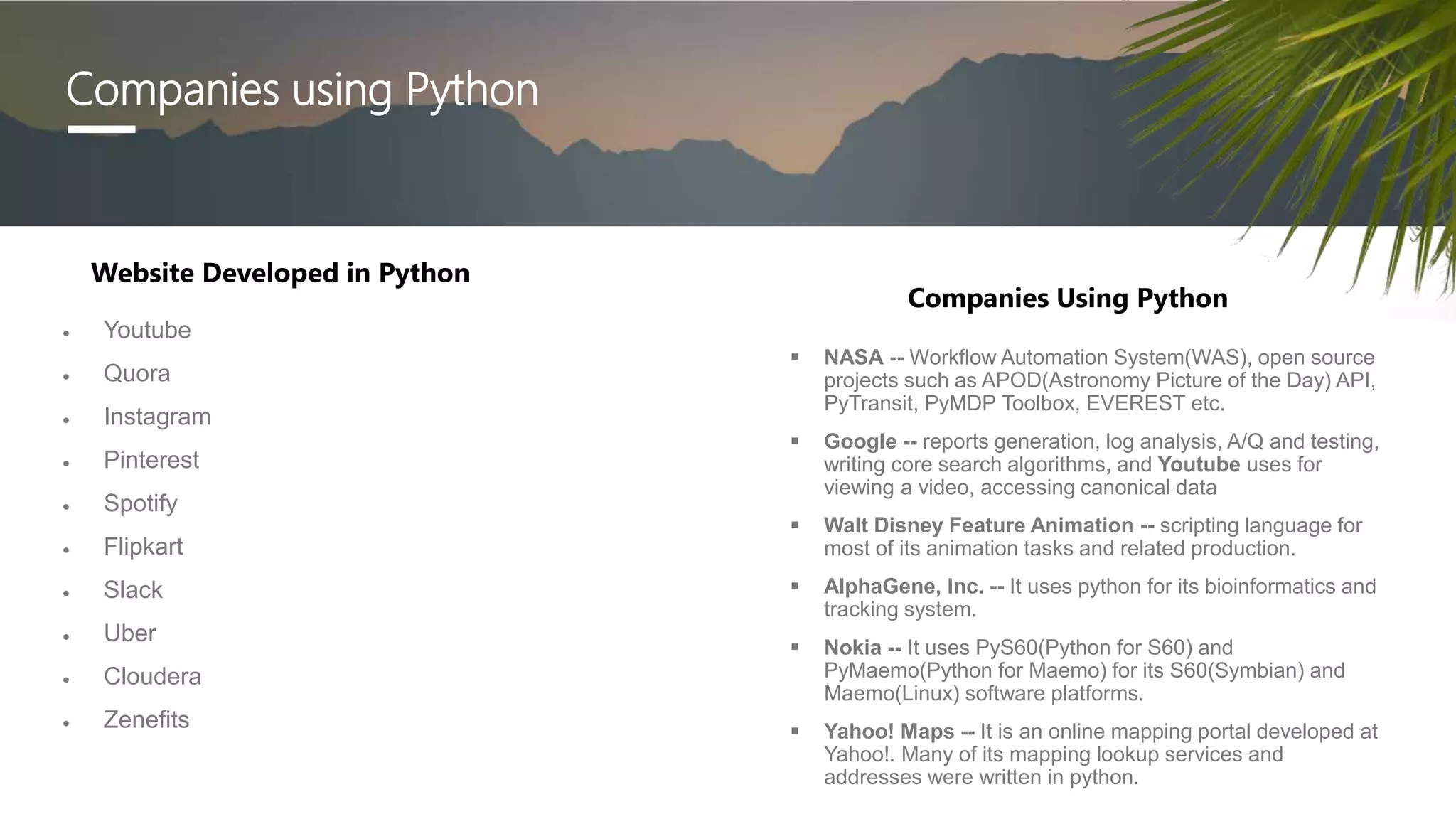The image size is (1456, 819).
Task: Click the 'Quora' list item
Action: (137, 373)
